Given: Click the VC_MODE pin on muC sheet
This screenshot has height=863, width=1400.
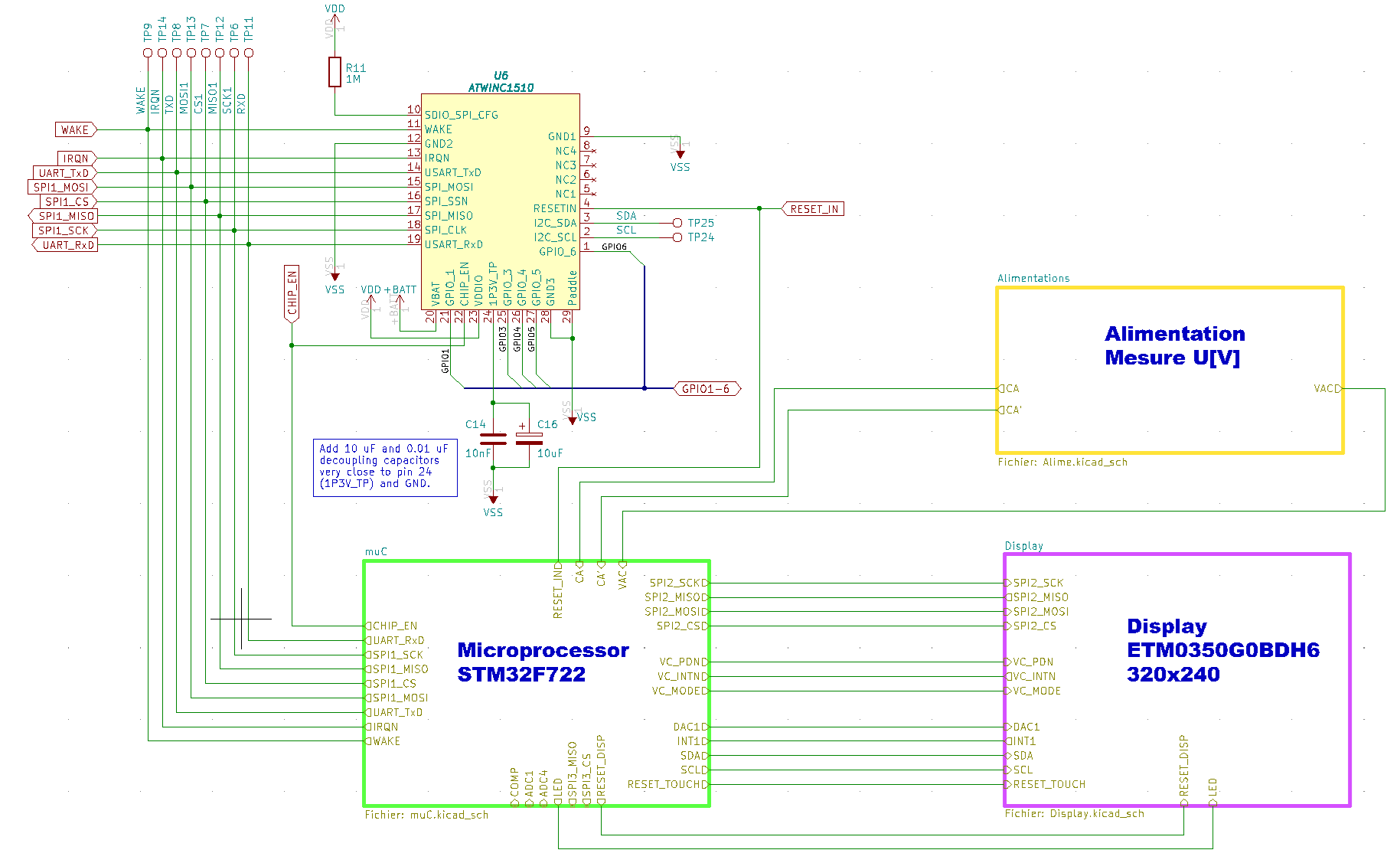Looking at the screenshot, I should (x=680, y=691).
